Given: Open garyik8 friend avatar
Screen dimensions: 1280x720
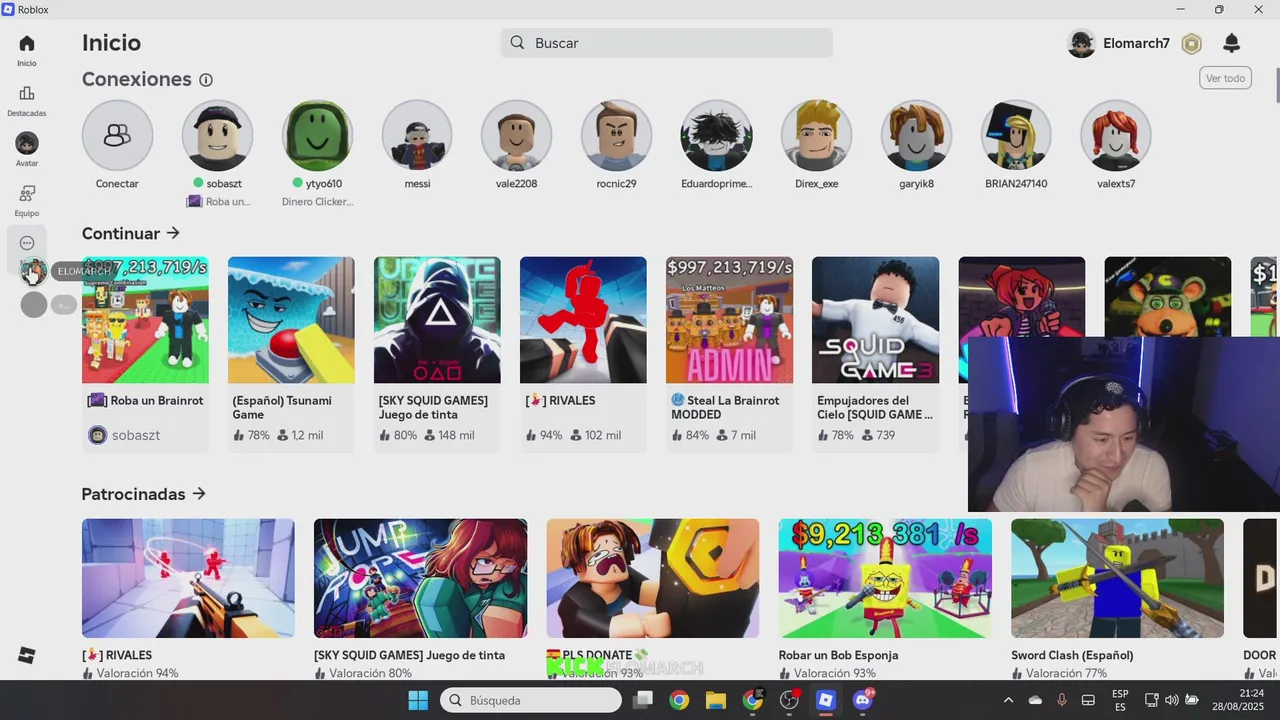Looking at the screenshot, I should pos(916,135).
